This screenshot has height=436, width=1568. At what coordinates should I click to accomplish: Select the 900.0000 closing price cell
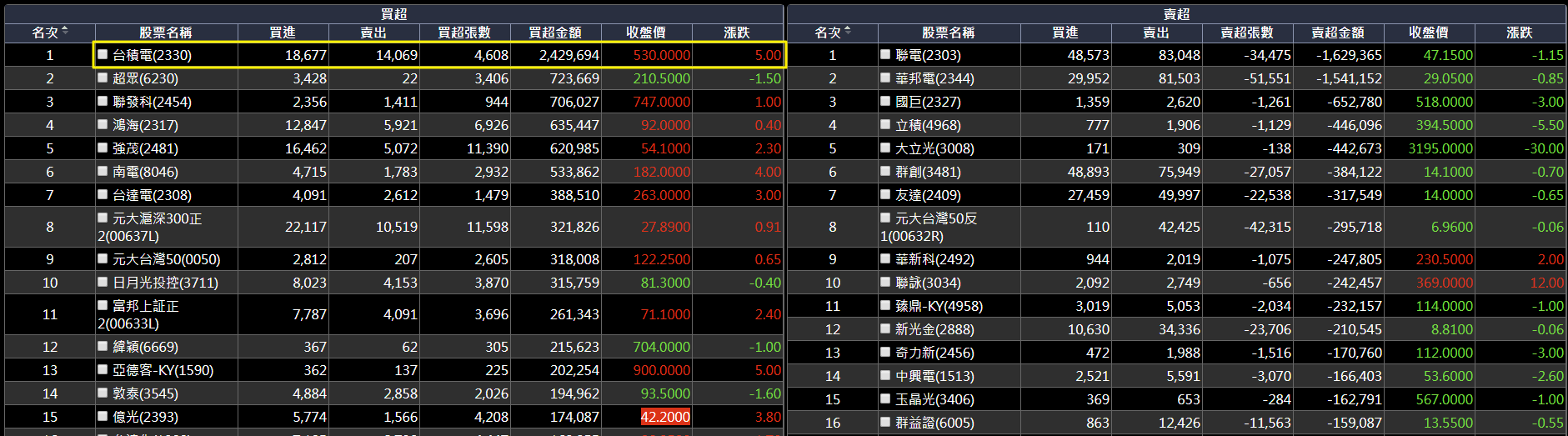point(646,370)
